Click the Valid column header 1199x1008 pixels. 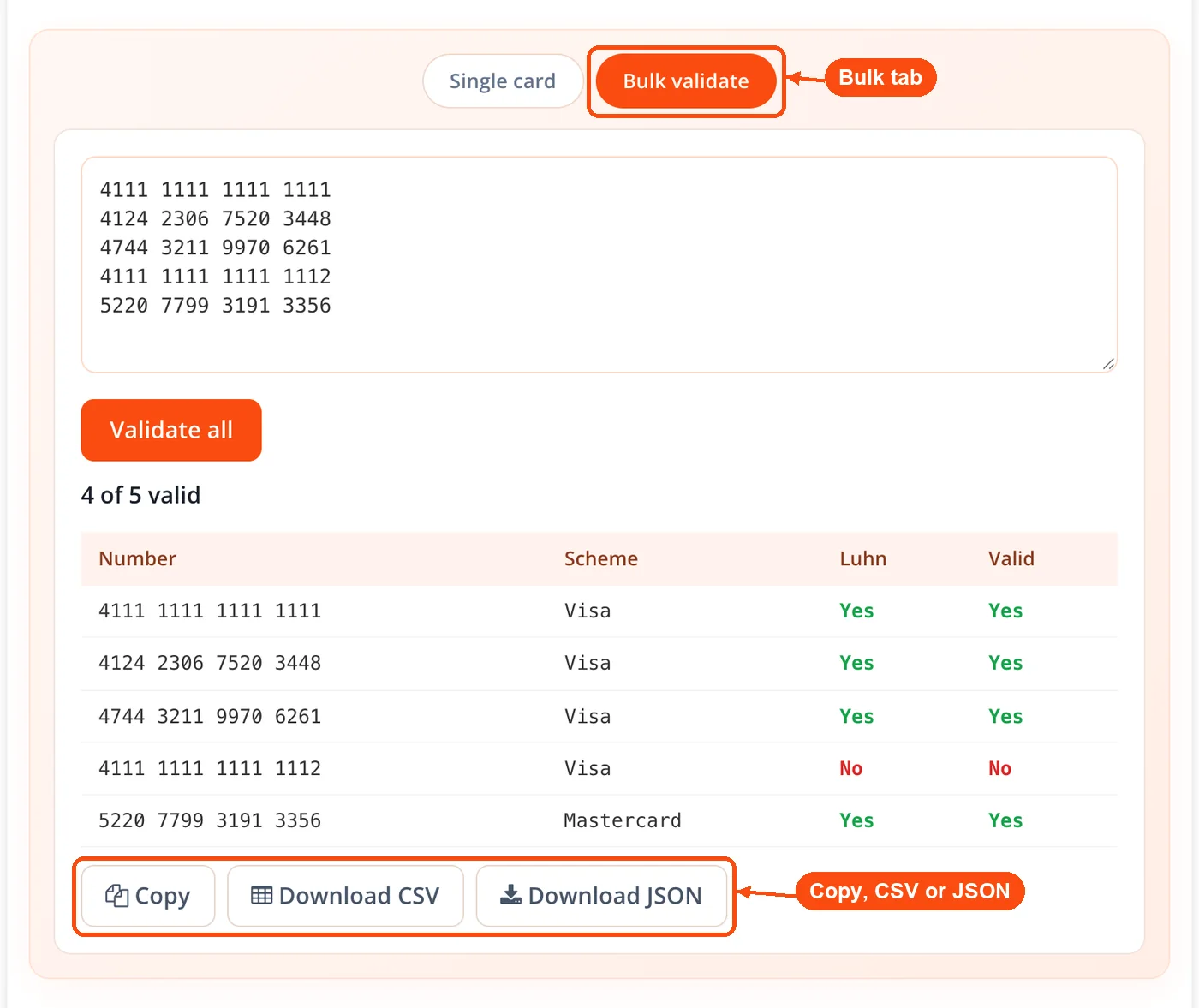(x=1011, y=558)
